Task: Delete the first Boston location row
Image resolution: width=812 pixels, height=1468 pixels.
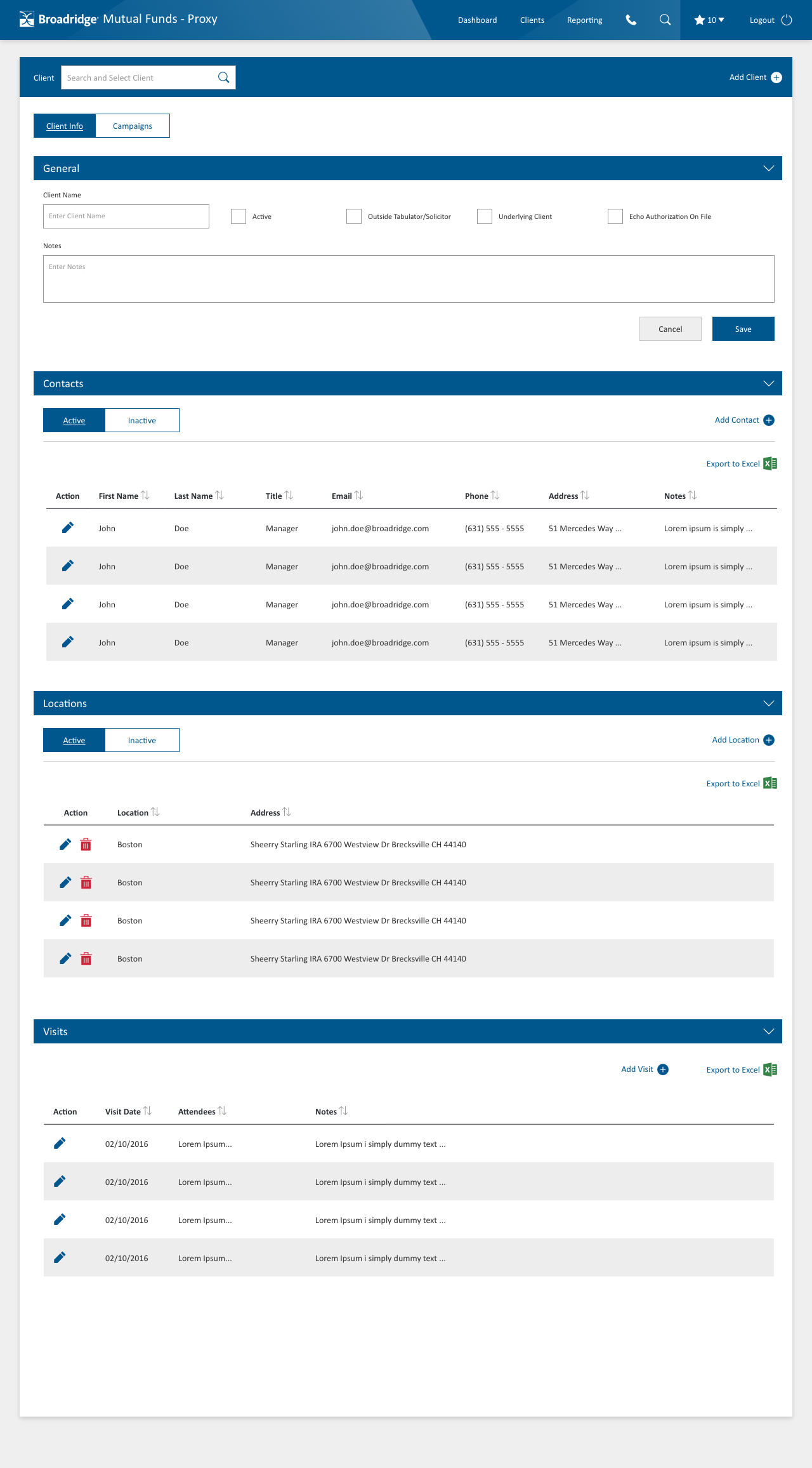Action: (86, 844)
